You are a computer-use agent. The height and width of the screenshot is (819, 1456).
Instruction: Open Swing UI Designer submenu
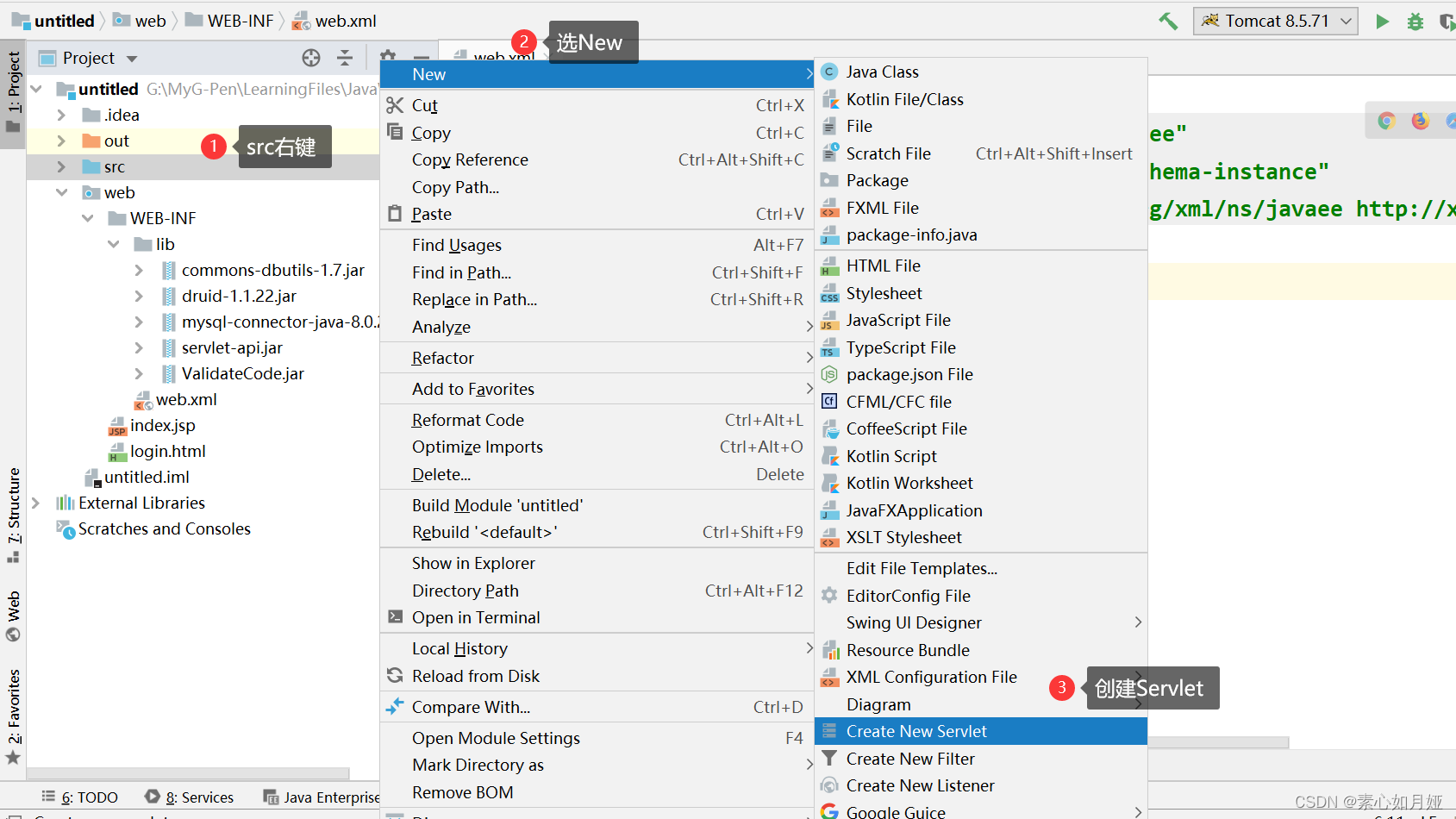coord(981,622)
